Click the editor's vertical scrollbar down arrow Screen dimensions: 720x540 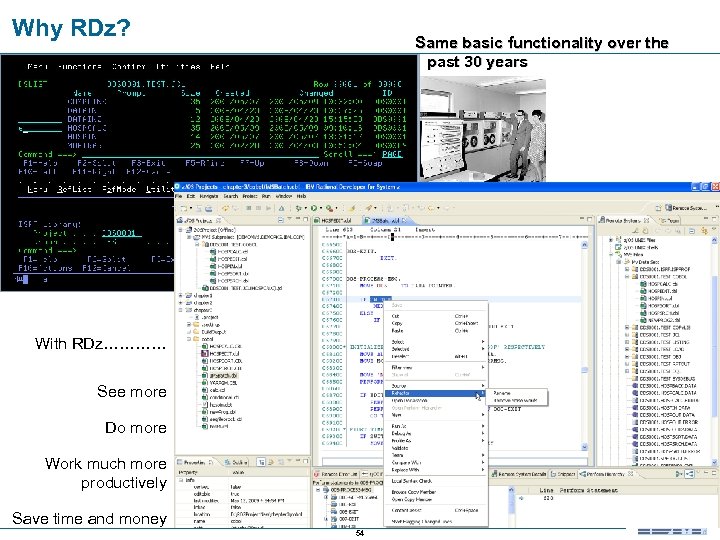(584, 447)
